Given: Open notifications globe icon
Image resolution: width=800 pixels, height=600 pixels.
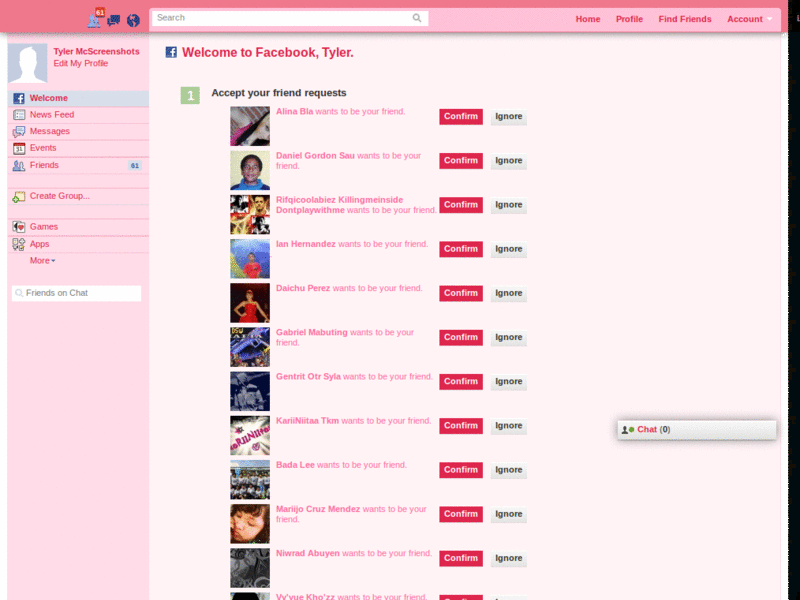Looking at the screenshot, I should click(133, 20).
